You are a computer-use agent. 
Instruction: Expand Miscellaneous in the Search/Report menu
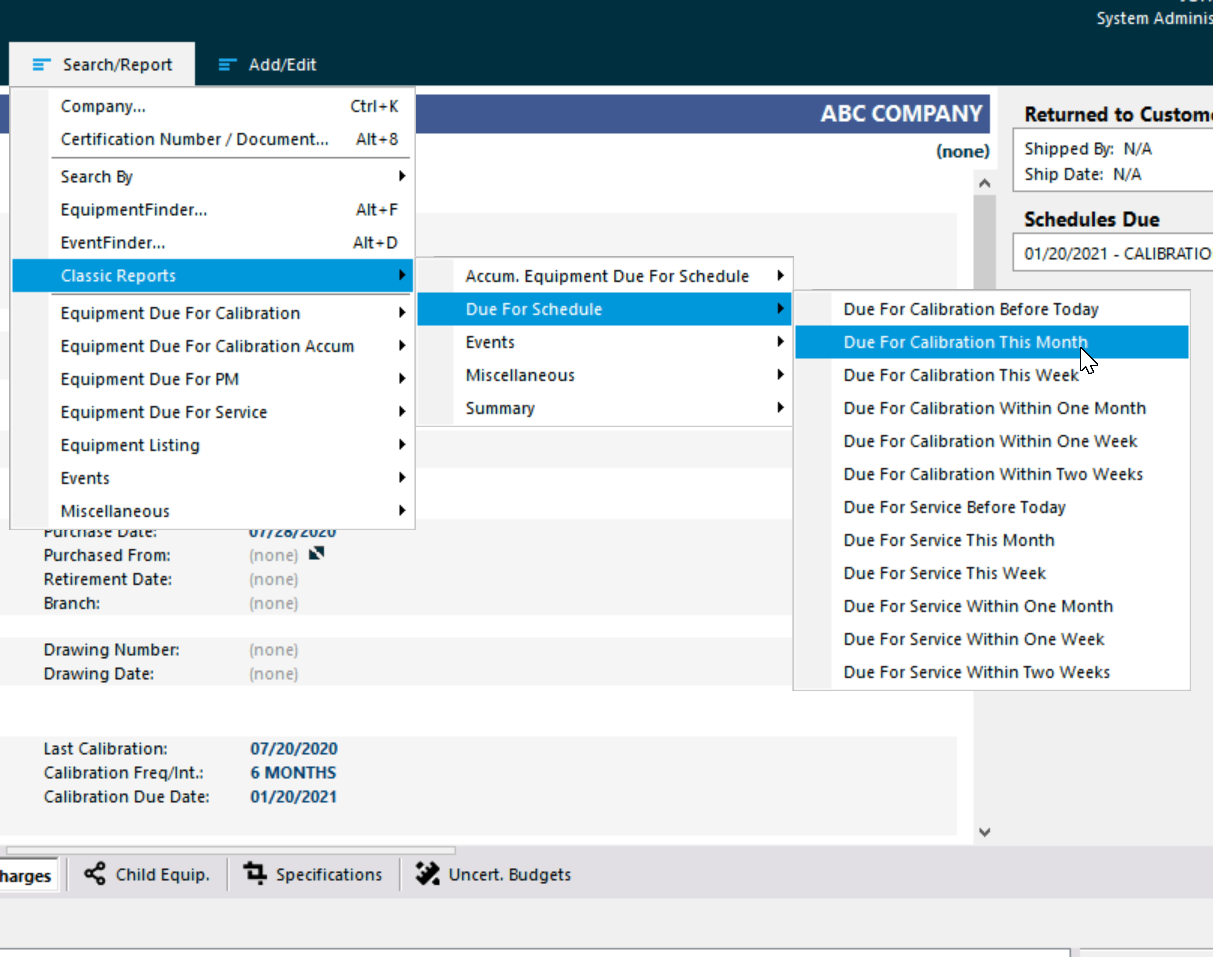point(212,511)
